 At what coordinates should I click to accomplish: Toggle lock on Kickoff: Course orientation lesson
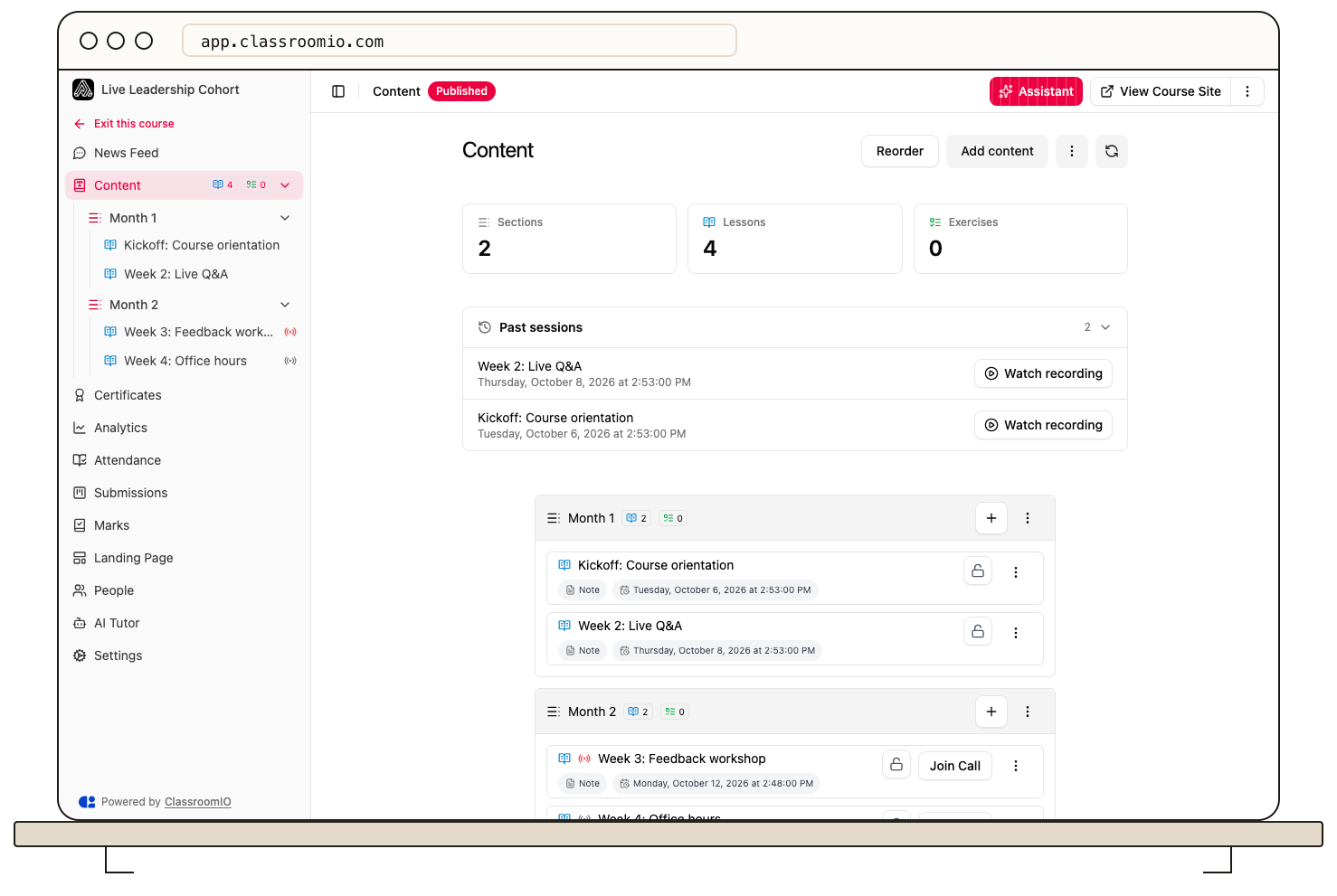tap(978, 571)
